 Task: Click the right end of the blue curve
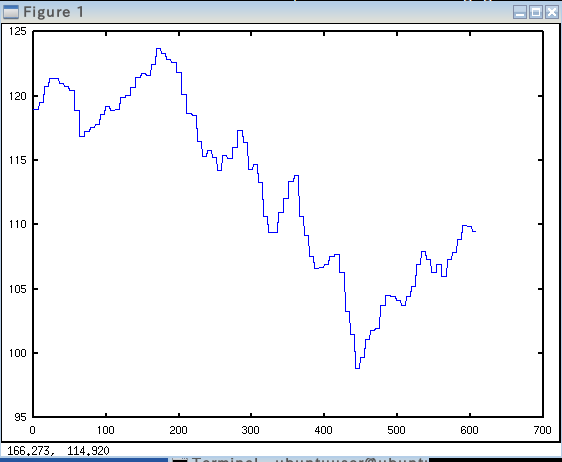point(475,232)
